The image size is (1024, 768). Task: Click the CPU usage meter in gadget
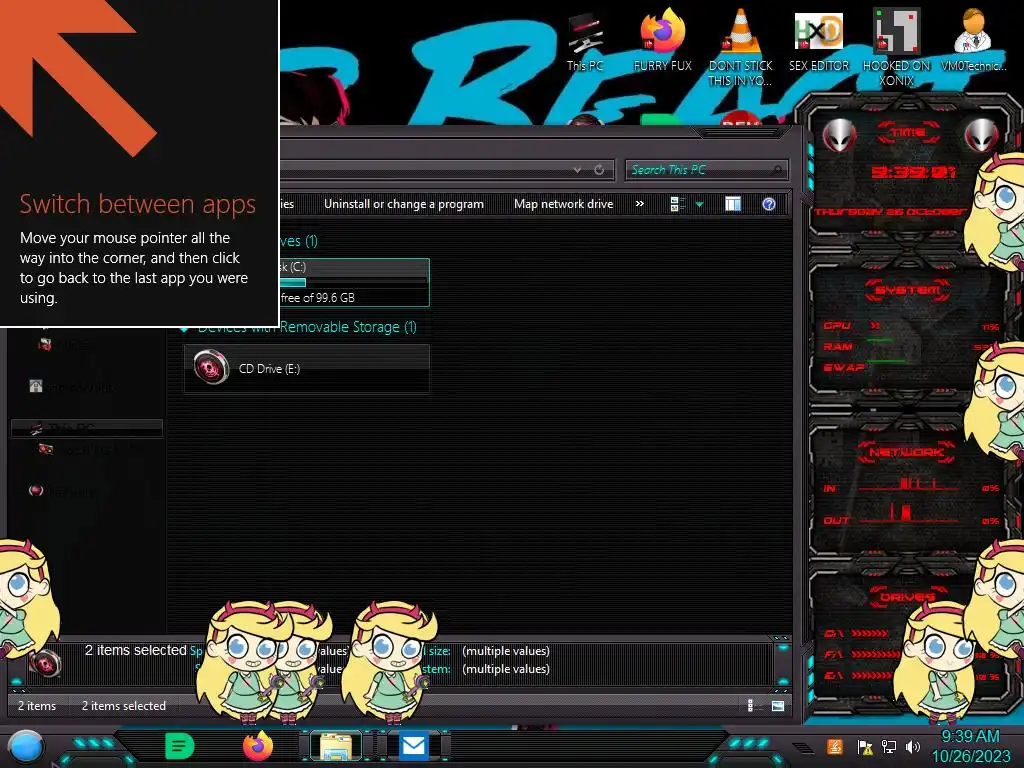tap(911, 325)
